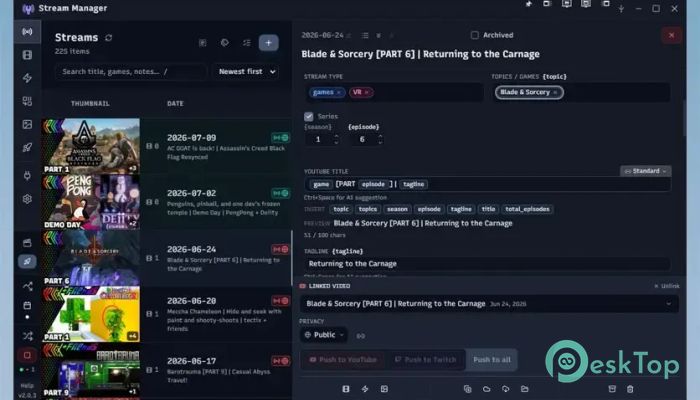Screen dimensions: 700x400
Task: Click the pin icon in title bar
Action: coord(529,4)
